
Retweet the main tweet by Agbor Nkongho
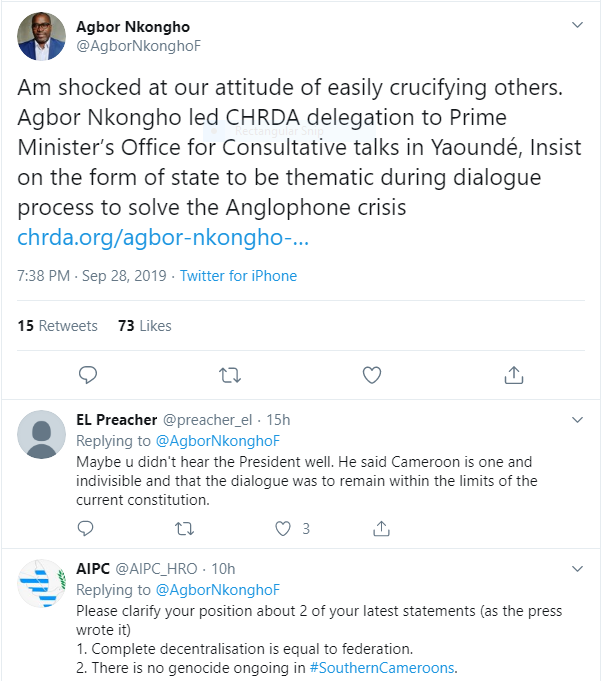[230, 375]
